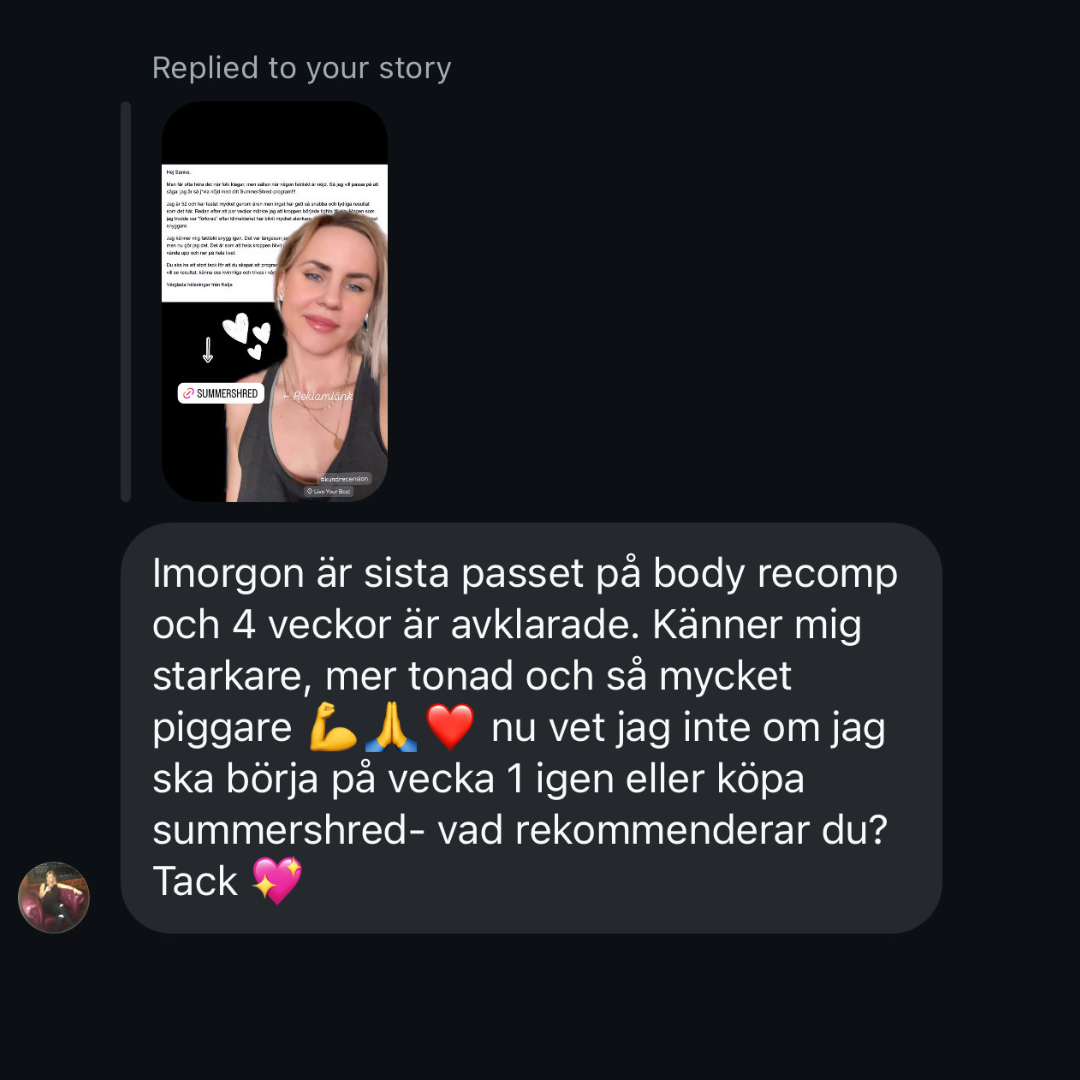The width and height of the screenshot is (1080, 1080).
Task: Open the Live Your Best location tag
Action: coord(329,491)
